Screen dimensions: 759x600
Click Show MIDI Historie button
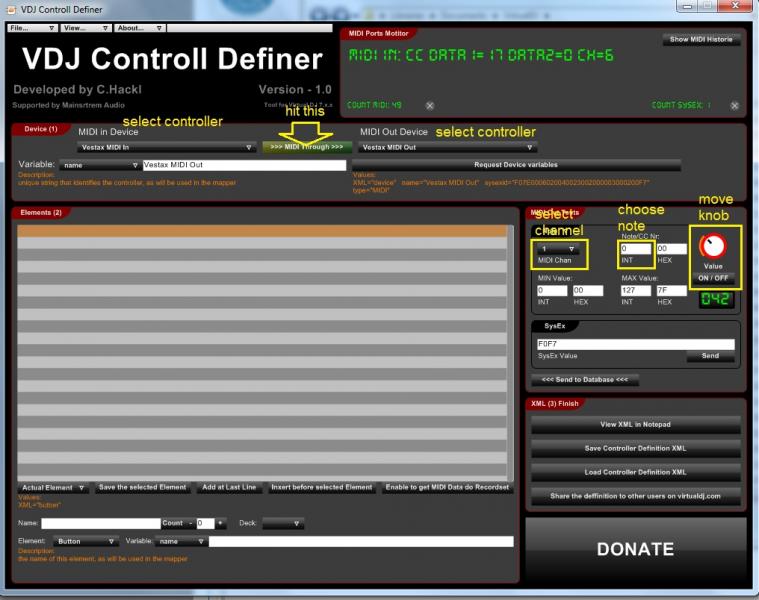pos(701,39)
